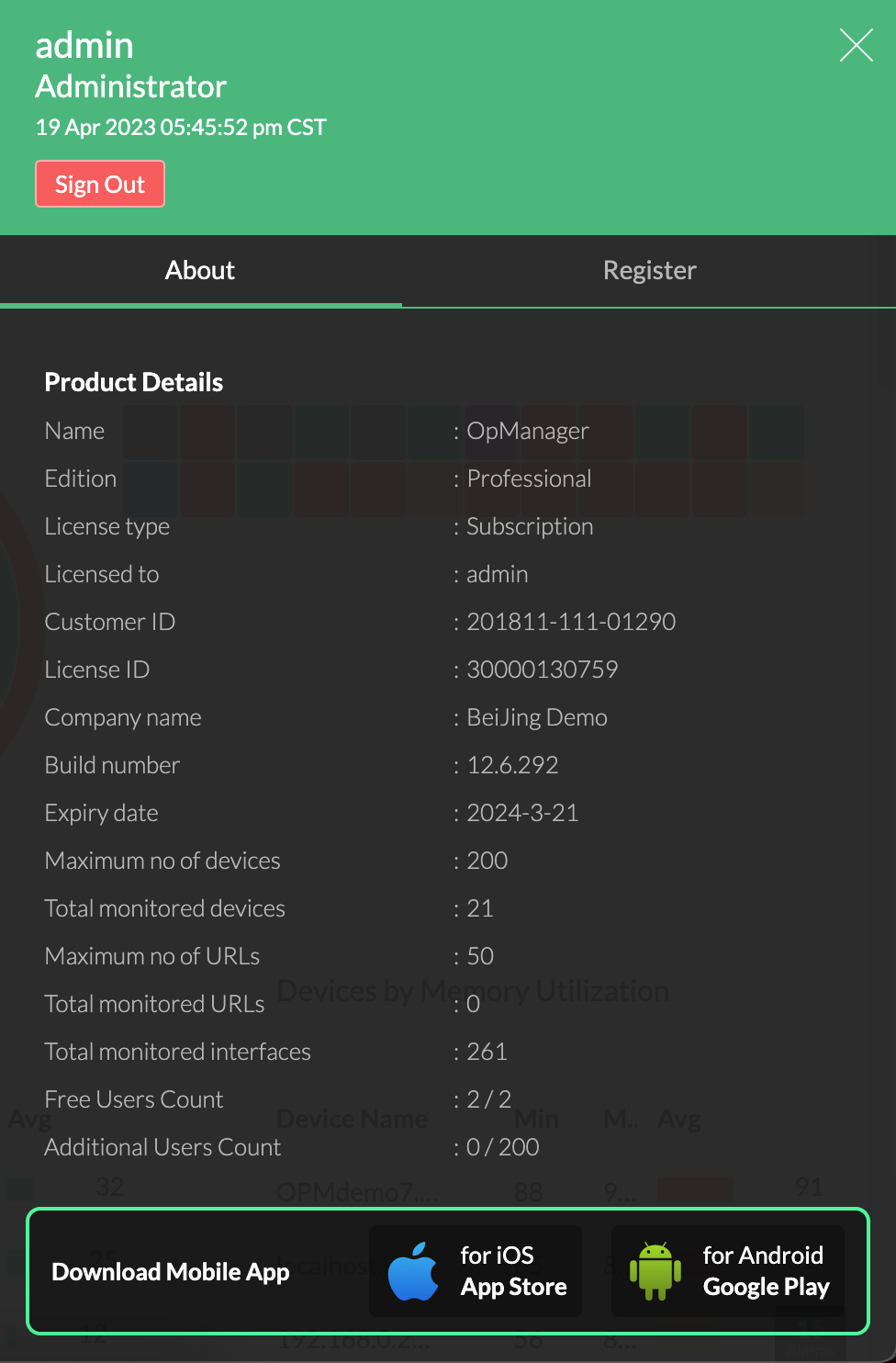
Task: Select build number 12.6.292
Action: tap(512, 765)
